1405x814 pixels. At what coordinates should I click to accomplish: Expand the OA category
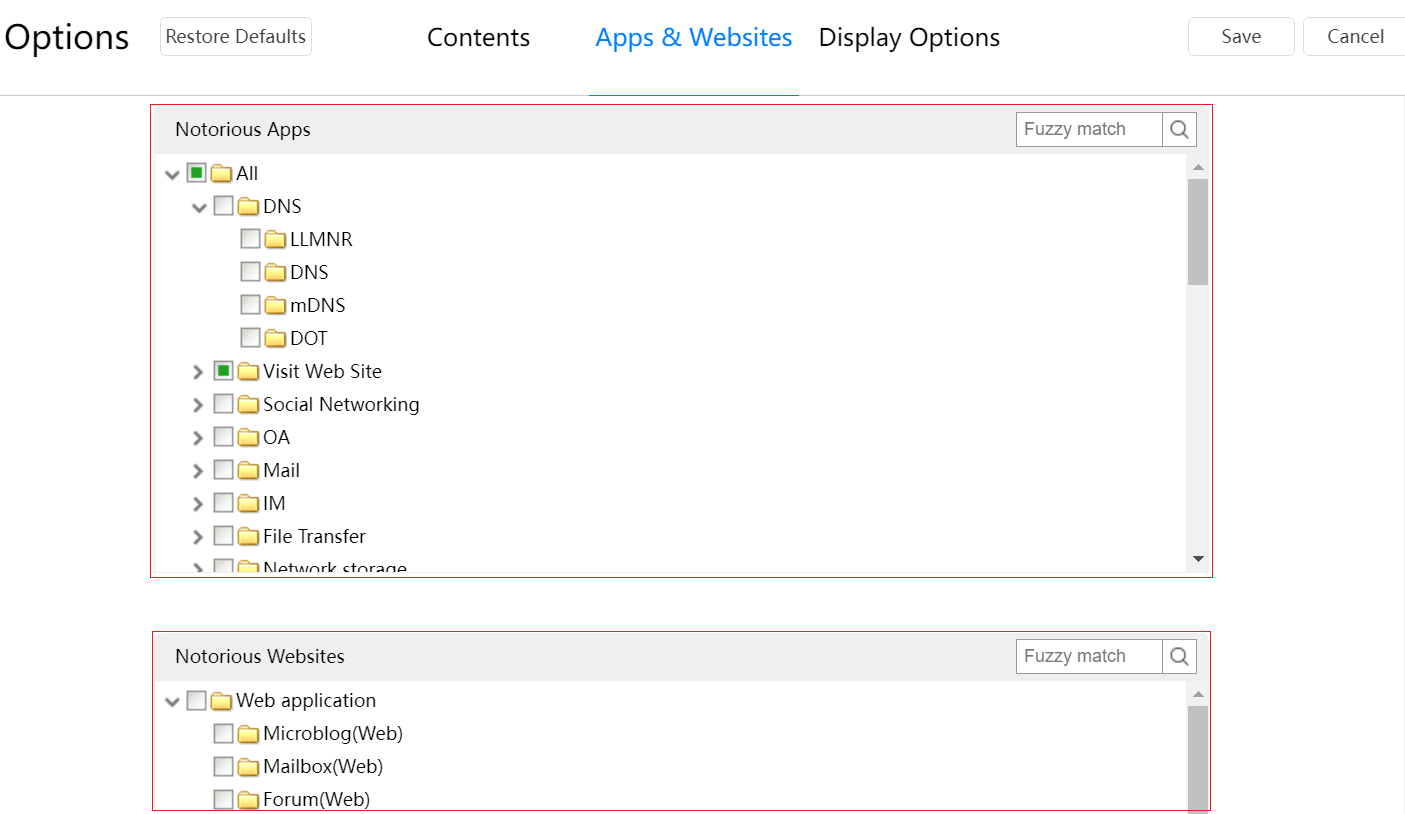point(198,438)
